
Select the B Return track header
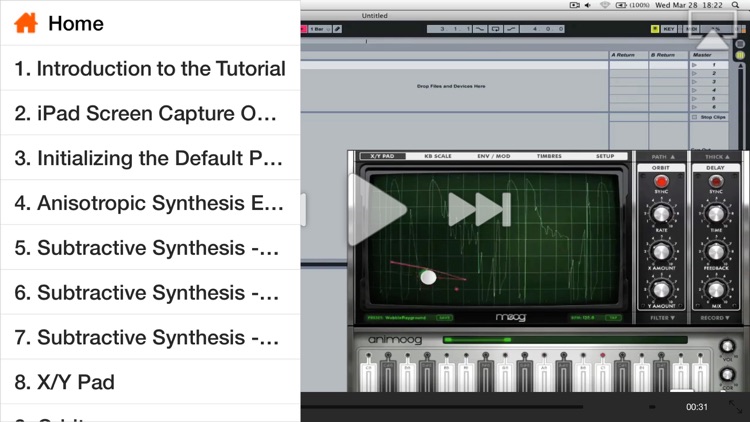pyautogui.click(x=668, y=55)
